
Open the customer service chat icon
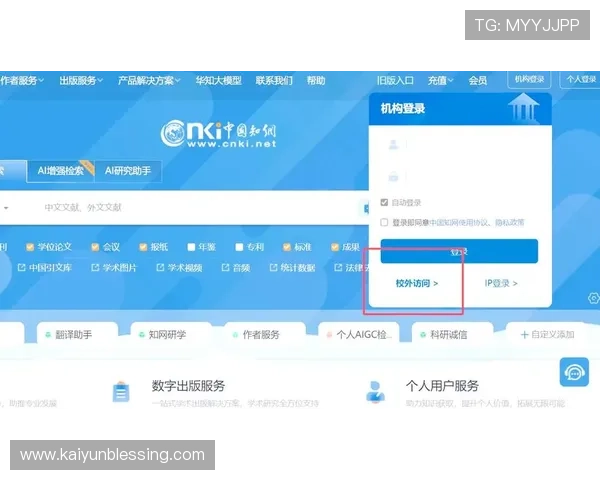574,372
